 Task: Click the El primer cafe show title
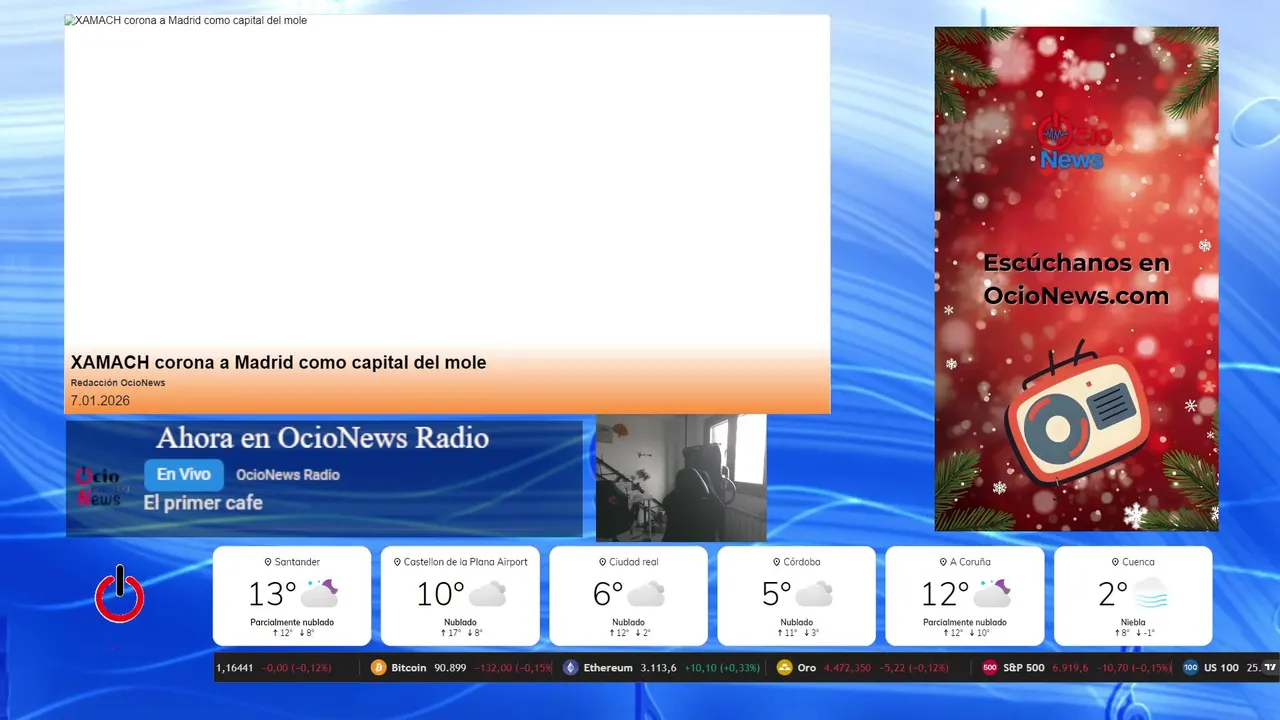[x=203, y=503]
